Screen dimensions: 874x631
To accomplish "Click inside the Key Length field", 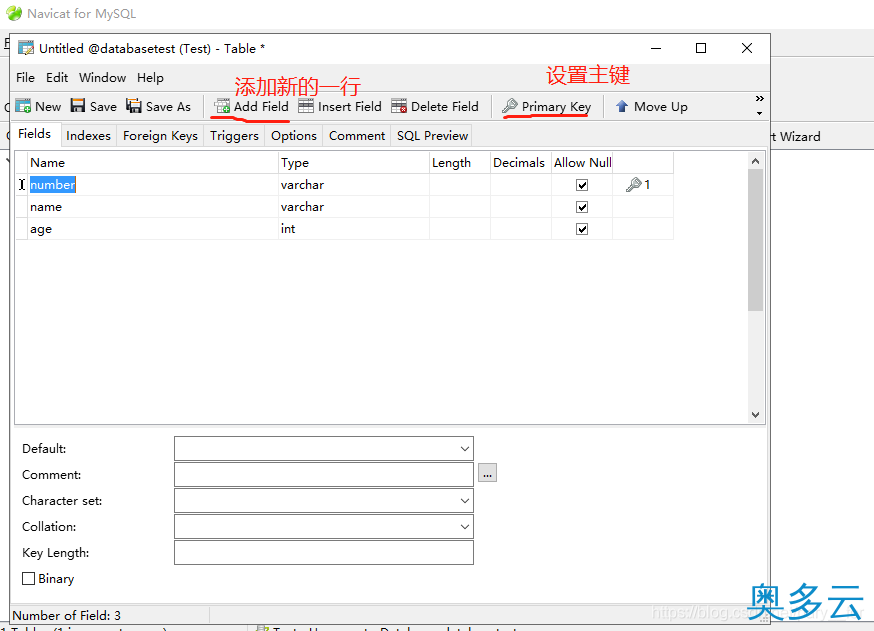I will point(323,553).
